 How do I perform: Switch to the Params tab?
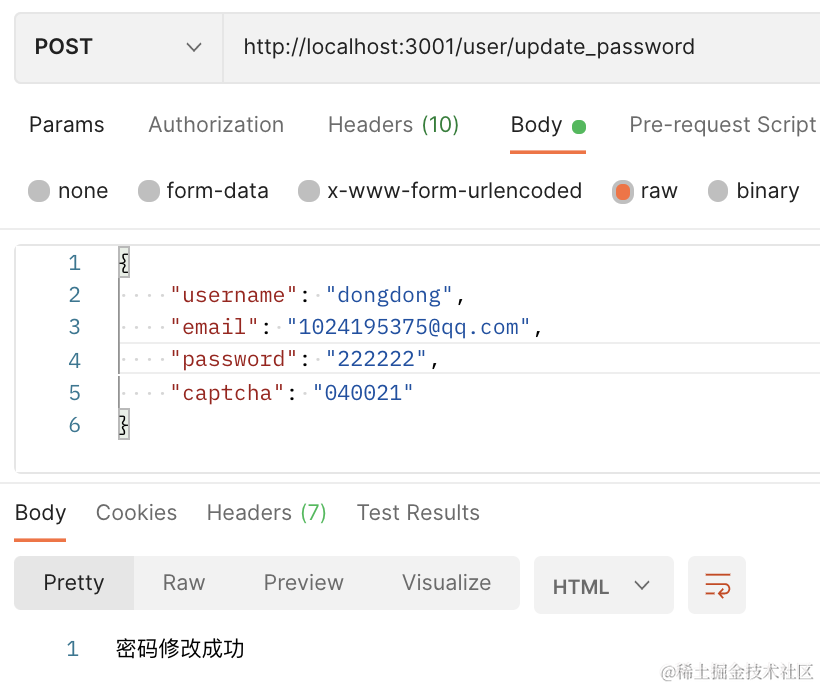pos(66,125)
